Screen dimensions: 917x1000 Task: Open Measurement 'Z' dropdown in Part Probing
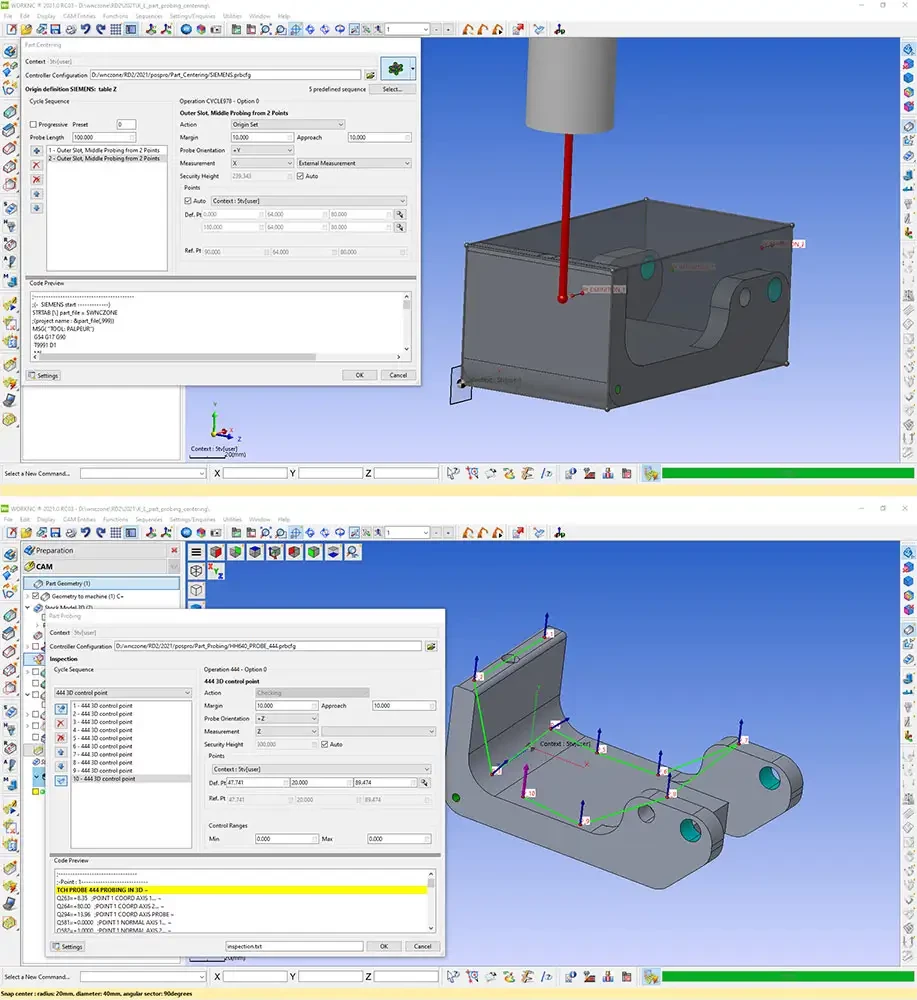[286, 732]
